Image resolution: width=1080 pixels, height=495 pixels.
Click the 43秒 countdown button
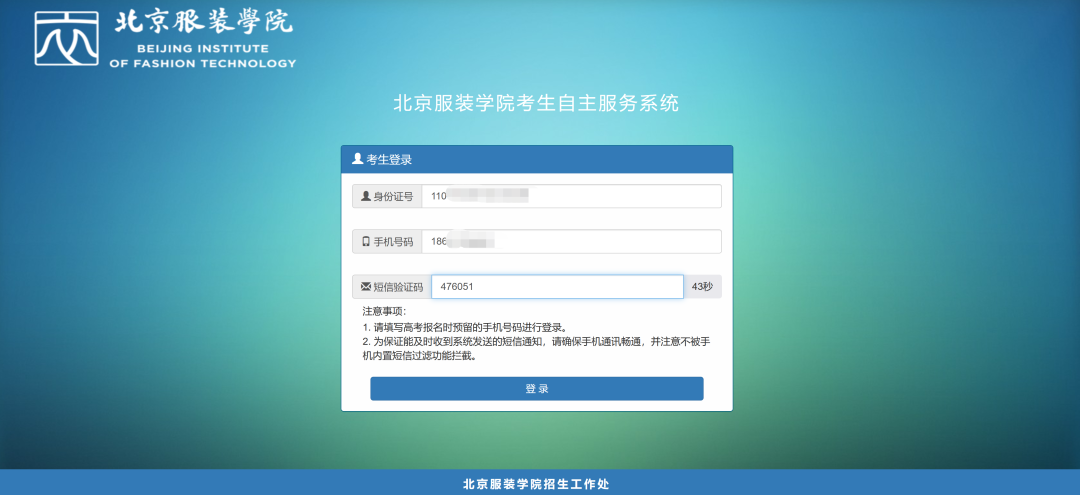point(703,287)
